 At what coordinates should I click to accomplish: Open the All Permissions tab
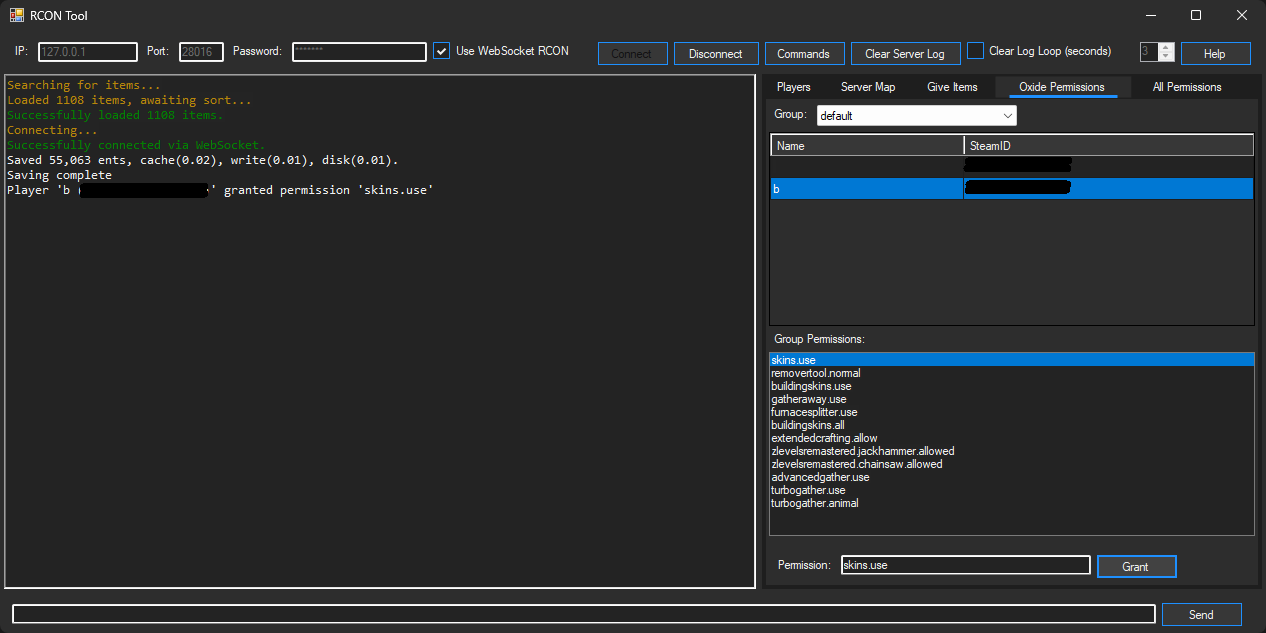pos(1186,87)
